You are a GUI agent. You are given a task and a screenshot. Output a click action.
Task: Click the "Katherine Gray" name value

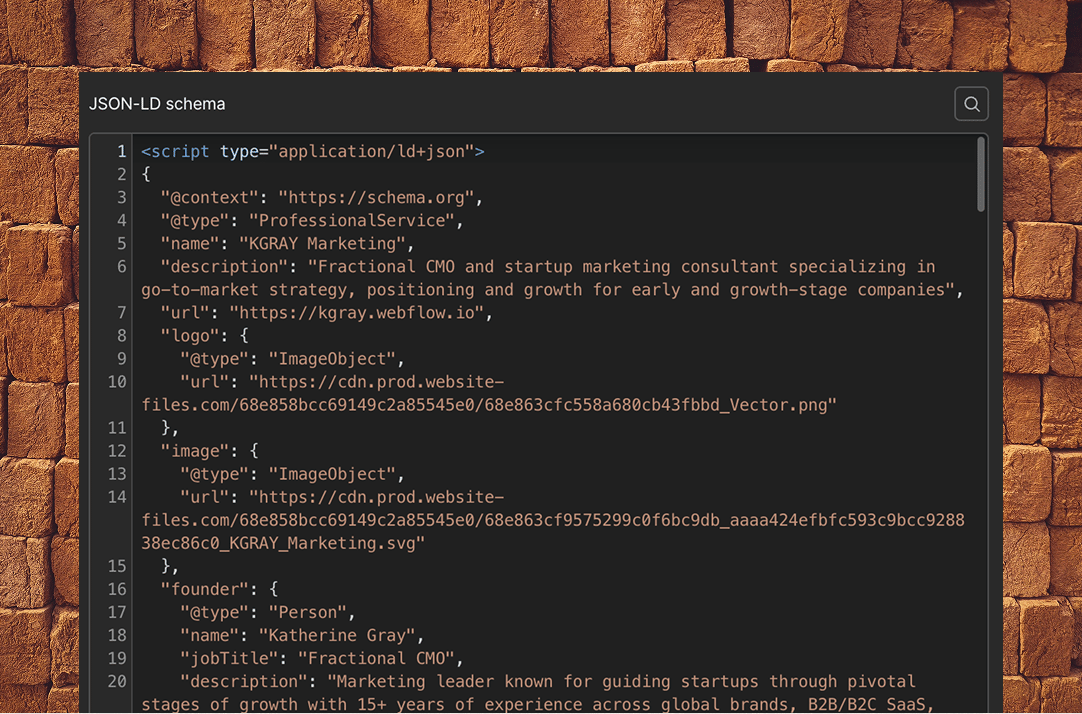click(341, 635)
